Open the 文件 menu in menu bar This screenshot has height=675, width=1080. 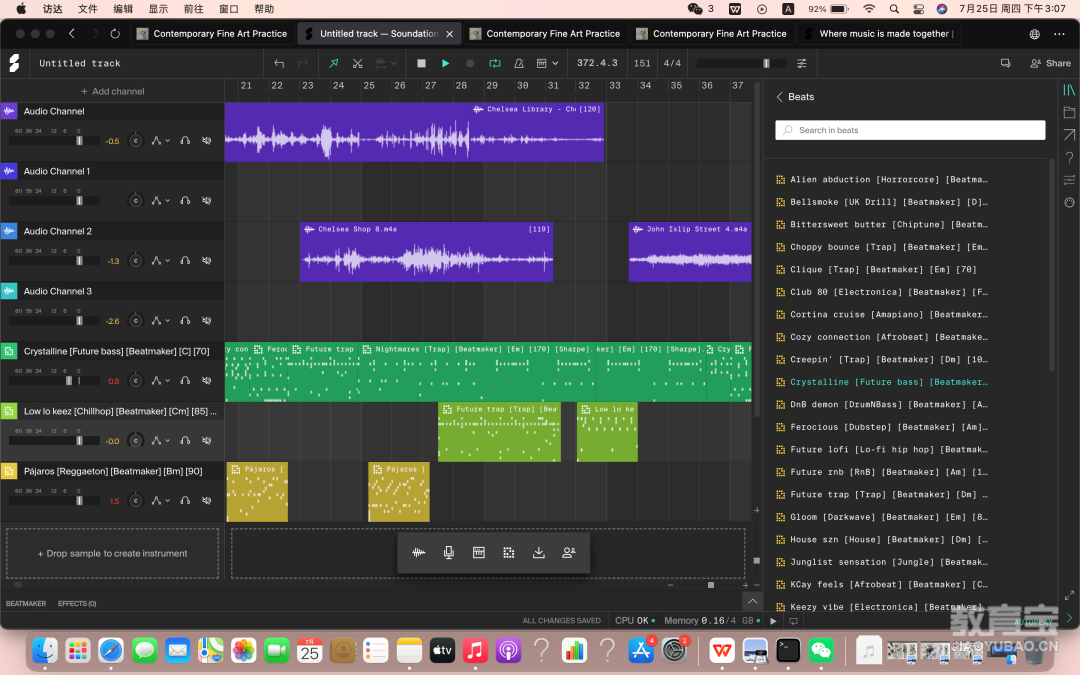click(x=87, y=9)
